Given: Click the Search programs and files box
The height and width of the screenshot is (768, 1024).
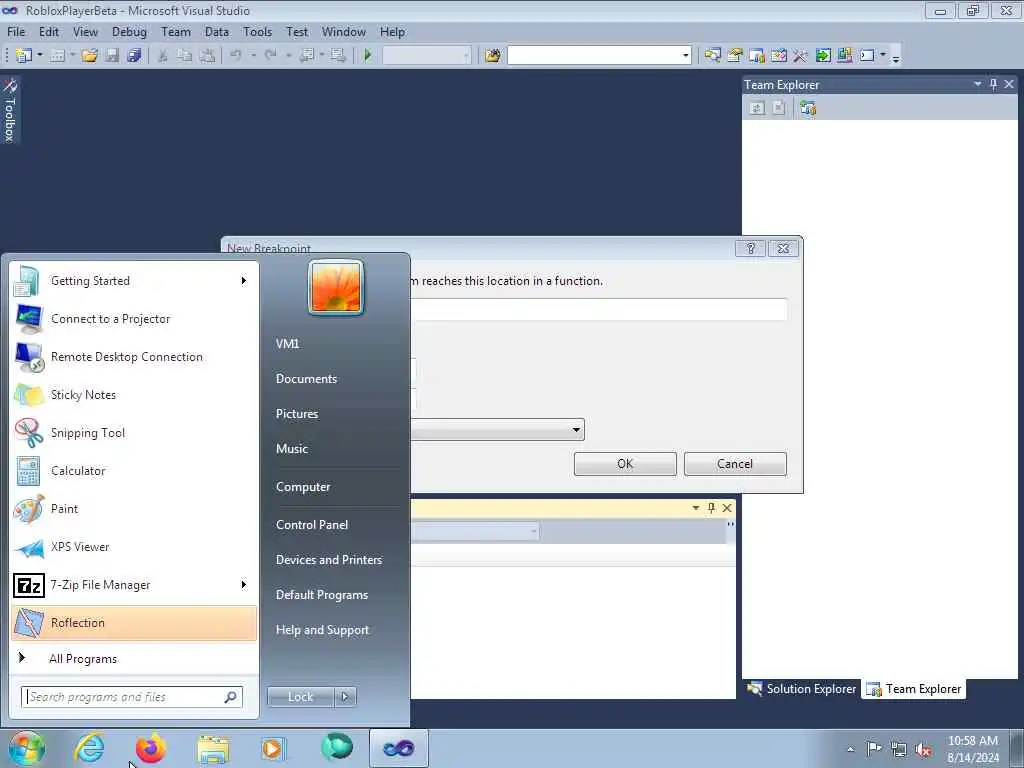Looking at the screenshot, I should pos(132,697).
